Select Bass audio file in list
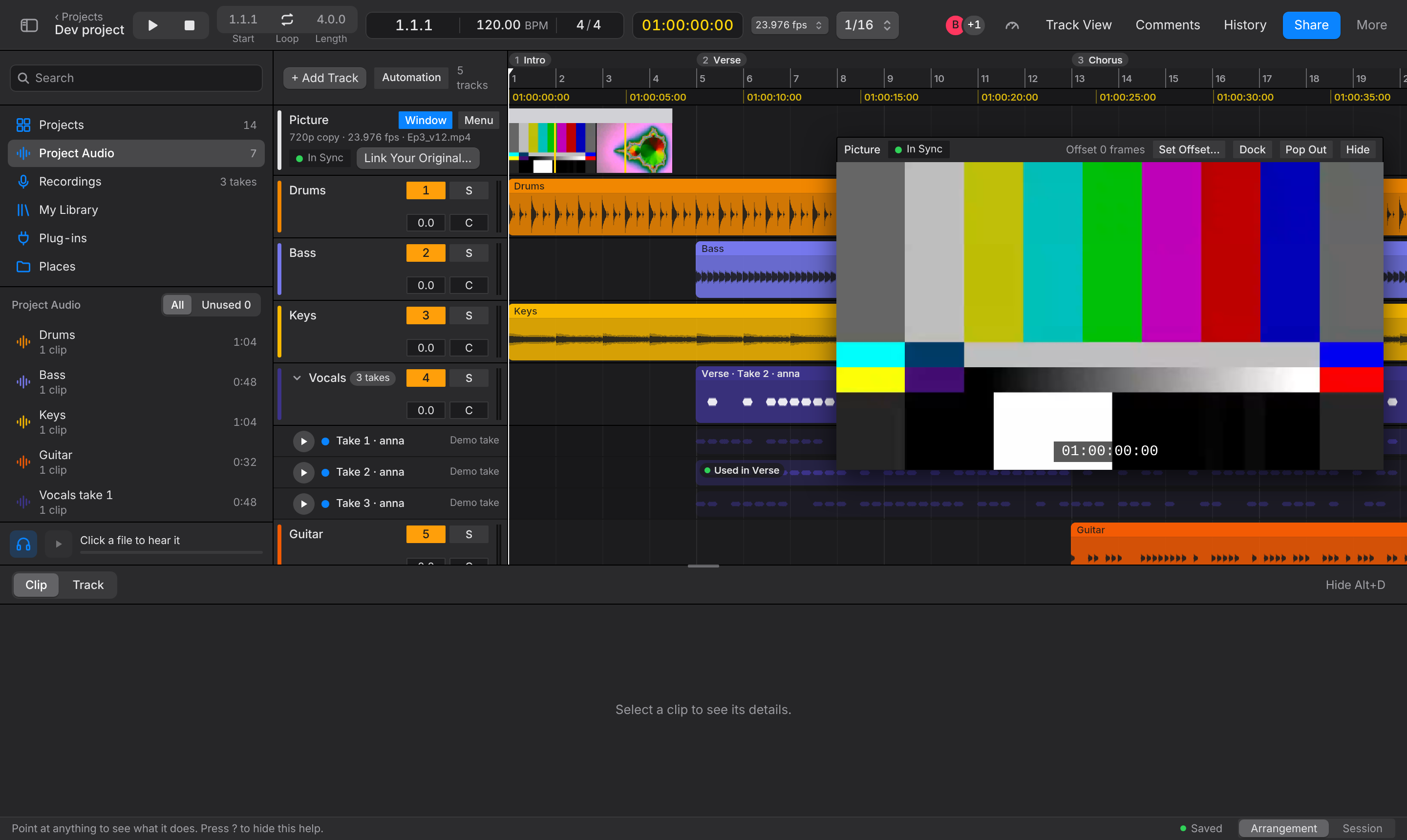The image size is (1407, 840). pyautogui.click(x=136, y=382)
